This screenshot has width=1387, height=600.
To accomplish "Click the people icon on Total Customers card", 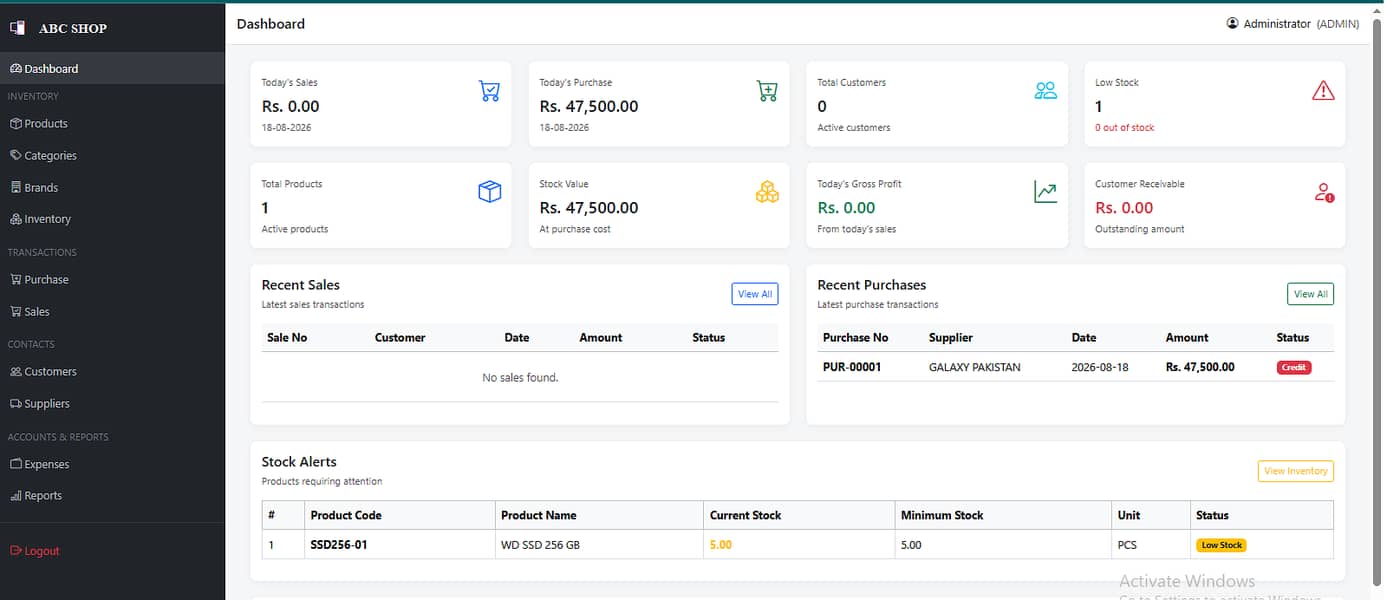I will click(1046, 91).
